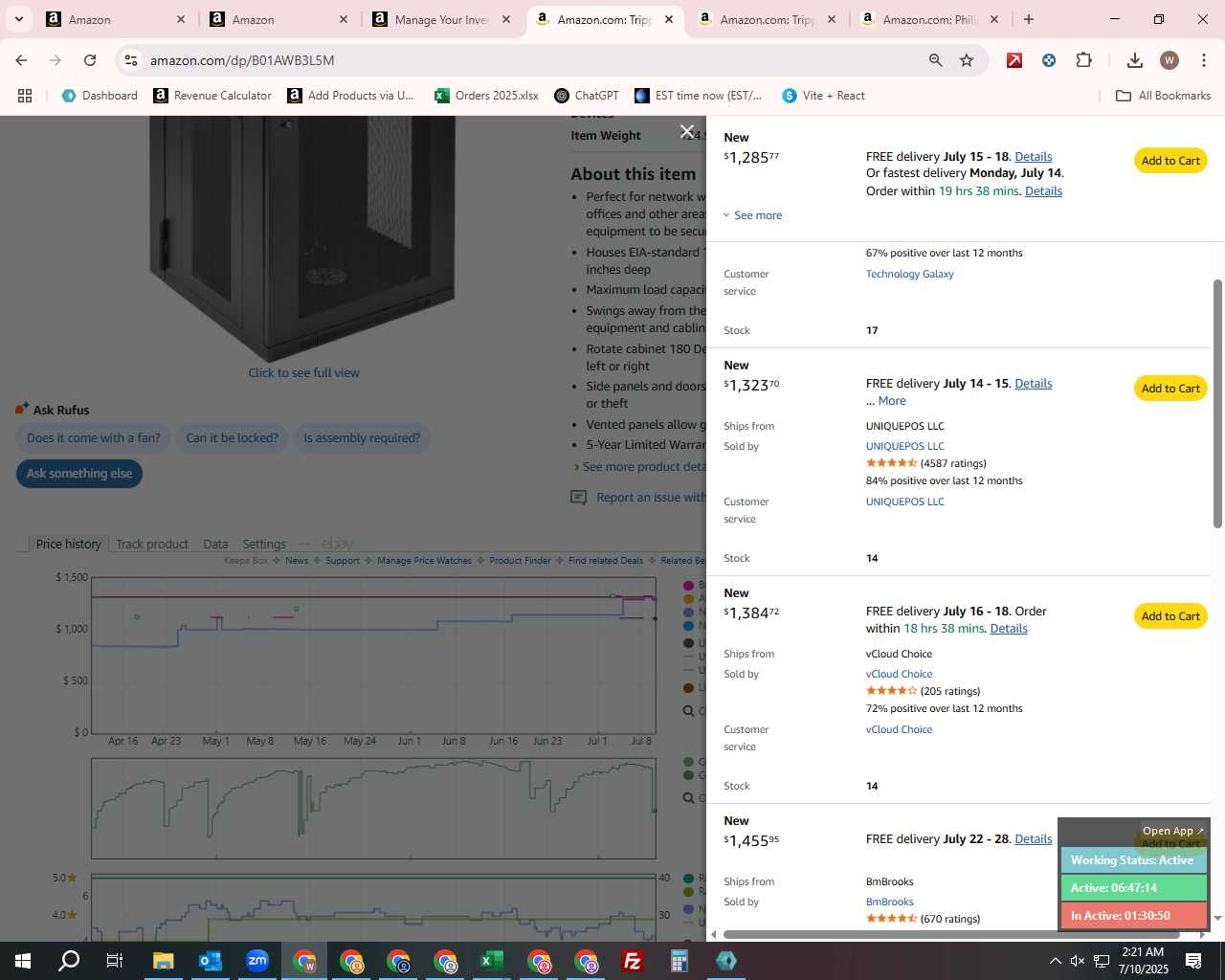Open the Keepa Settings tab
This screenshot has height=980, width=1225.
tap(264, 544)
